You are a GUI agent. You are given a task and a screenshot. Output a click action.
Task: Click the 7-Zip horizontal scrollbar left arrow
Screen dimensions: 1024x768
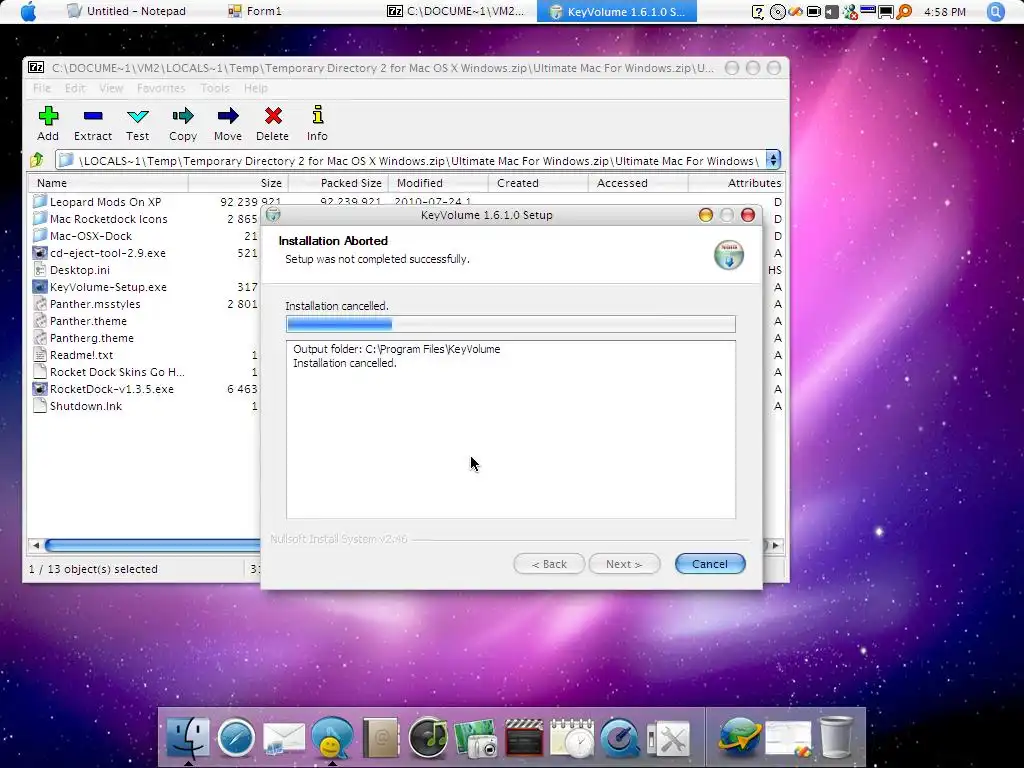point(36,545)
